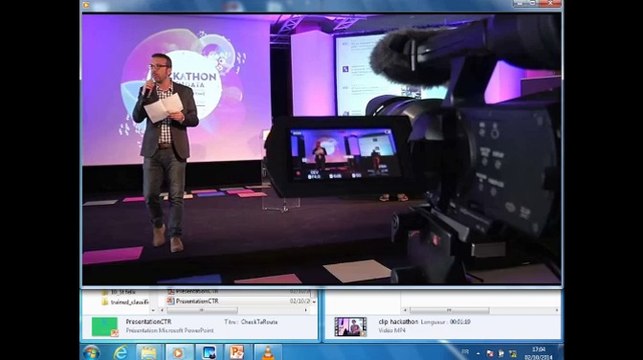Click the 'Titre : CheckTaRoute' detail field

(251, 322)
